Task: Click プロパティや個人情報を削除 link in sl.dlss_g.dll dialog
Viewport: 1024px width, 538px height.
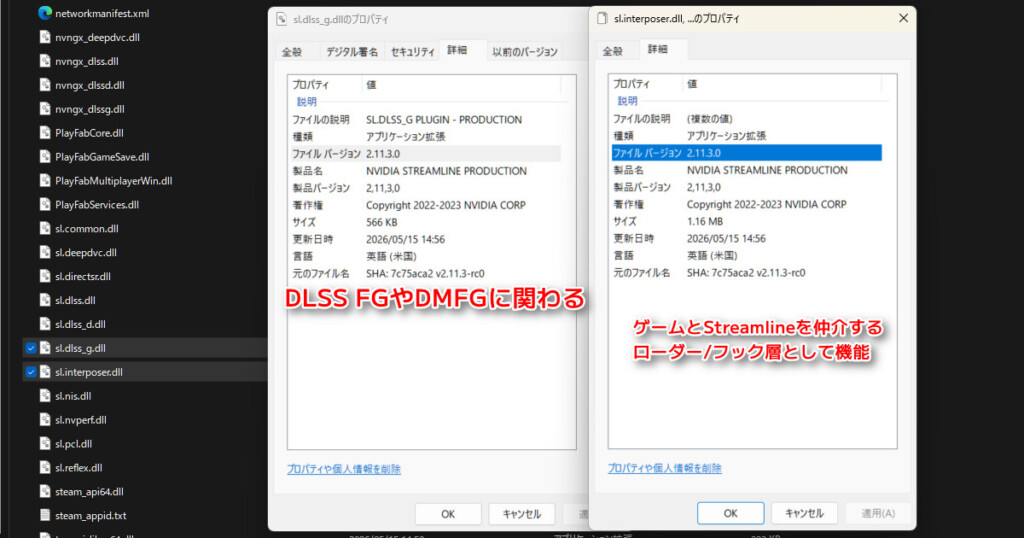Action: tap(344, 469)
